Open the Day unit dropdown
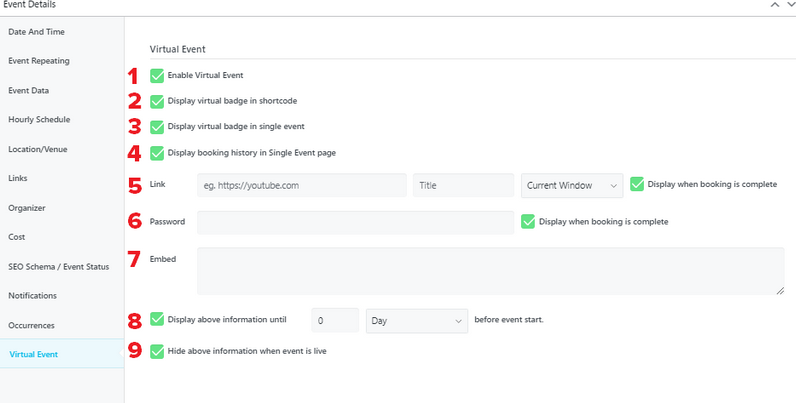The height and width of the screenshot is (403, 796). point(417,321)
